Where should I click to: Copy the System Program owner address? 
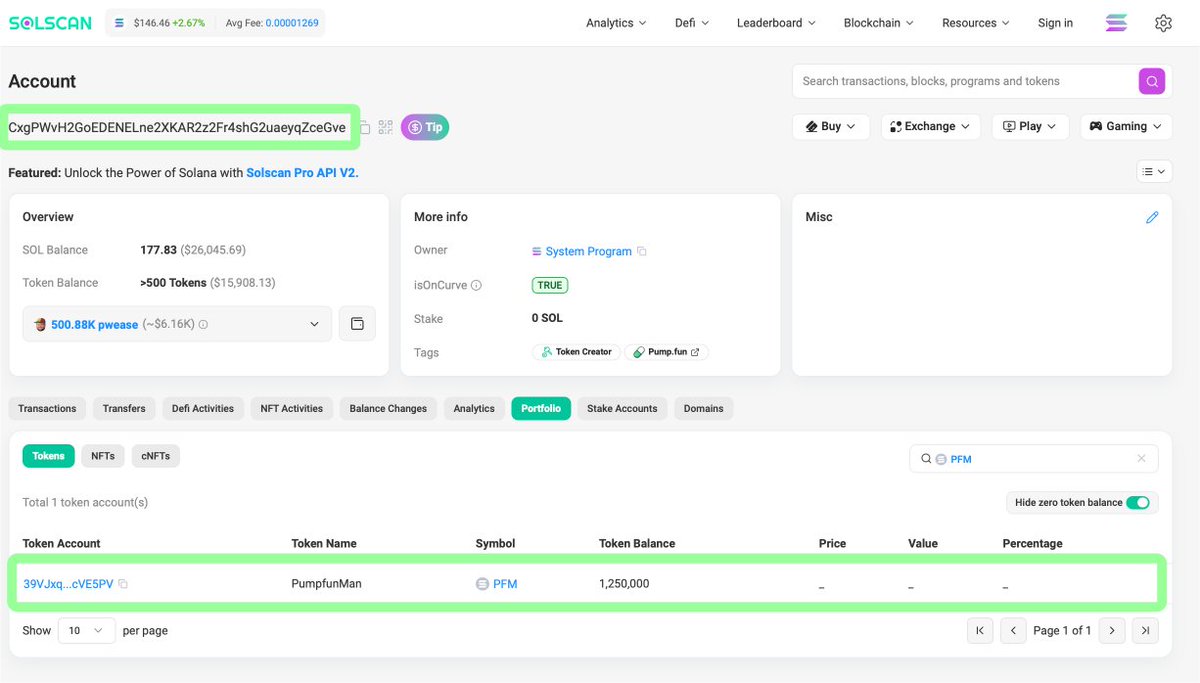(x=642, y=251)
